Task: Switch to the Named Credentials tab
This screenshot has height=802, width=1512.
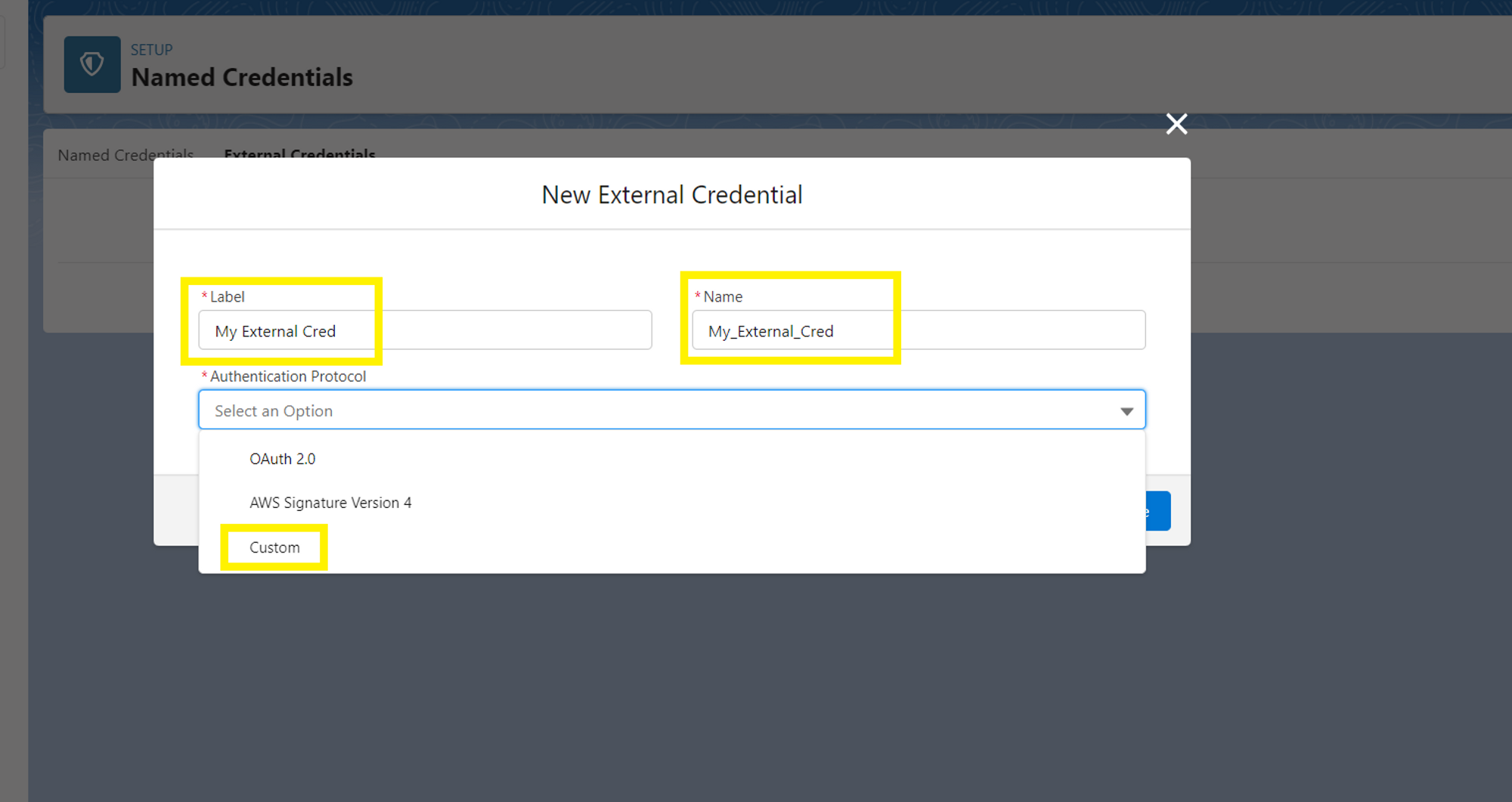Action: click(125, 154)
